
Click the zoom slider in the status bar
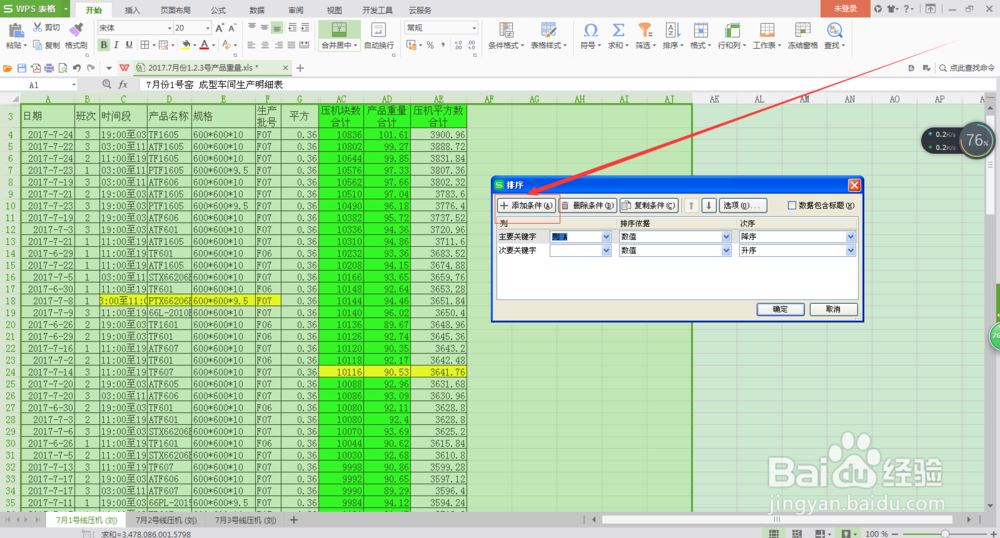click(x=945, y=534)
